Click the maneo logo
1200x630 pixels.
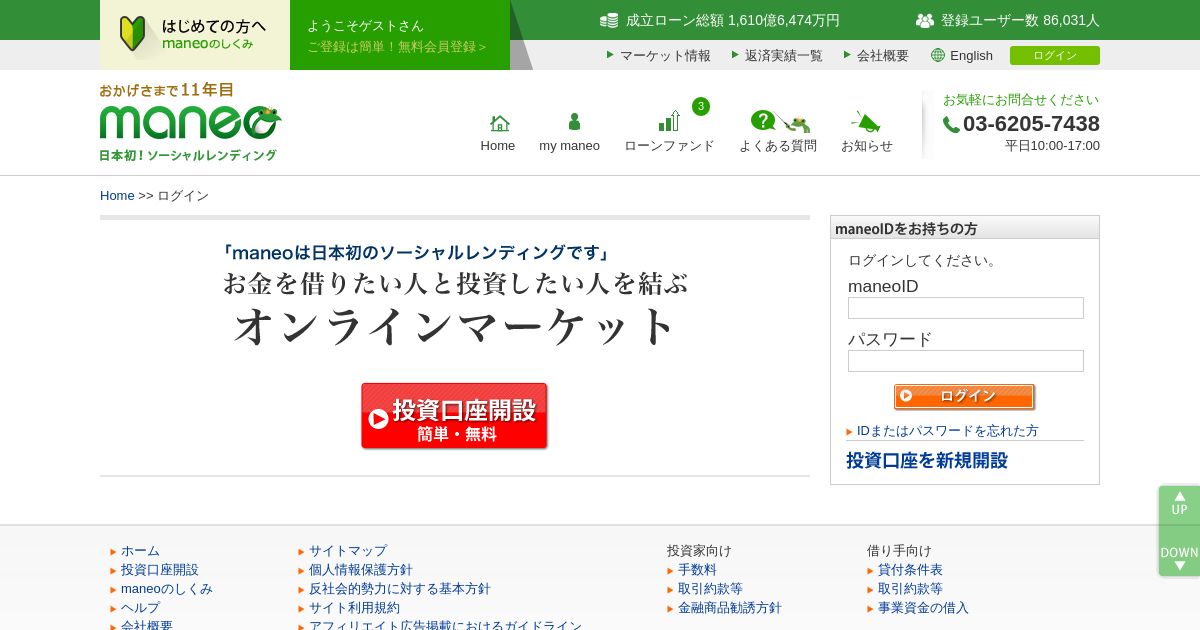tap(190, 122)
